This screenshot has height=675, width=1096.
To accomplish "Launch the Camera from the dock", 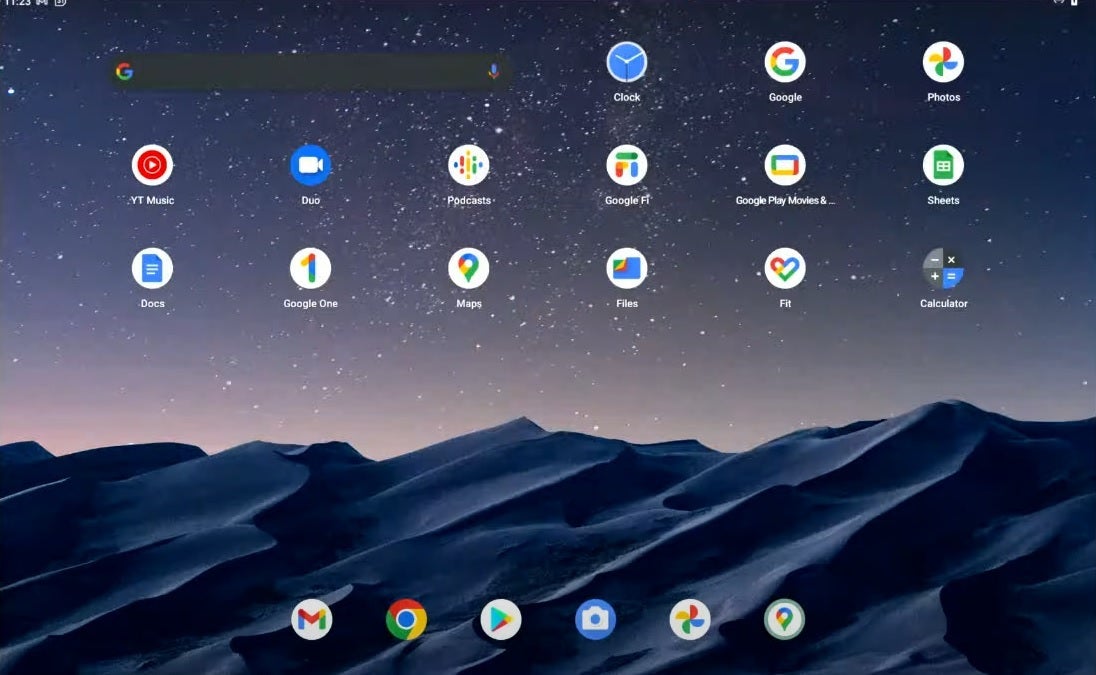I will click(x=595, y=620).
